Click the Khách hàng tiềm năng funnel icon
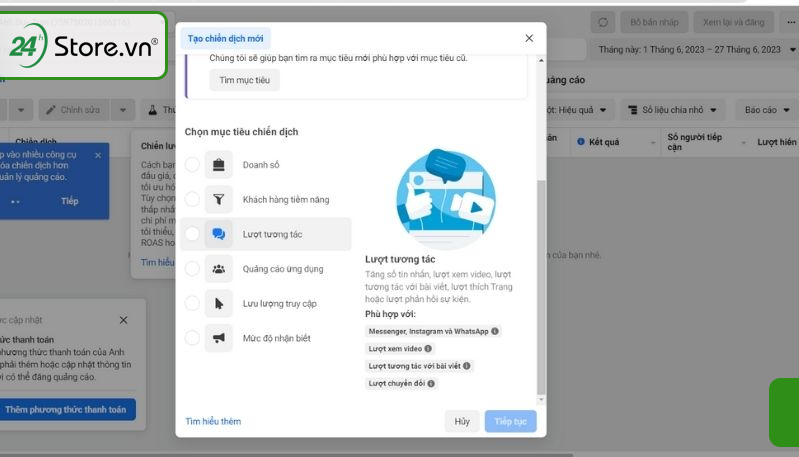Image resolution: width=799 pixels, height=457 pixels. (219, 199)
